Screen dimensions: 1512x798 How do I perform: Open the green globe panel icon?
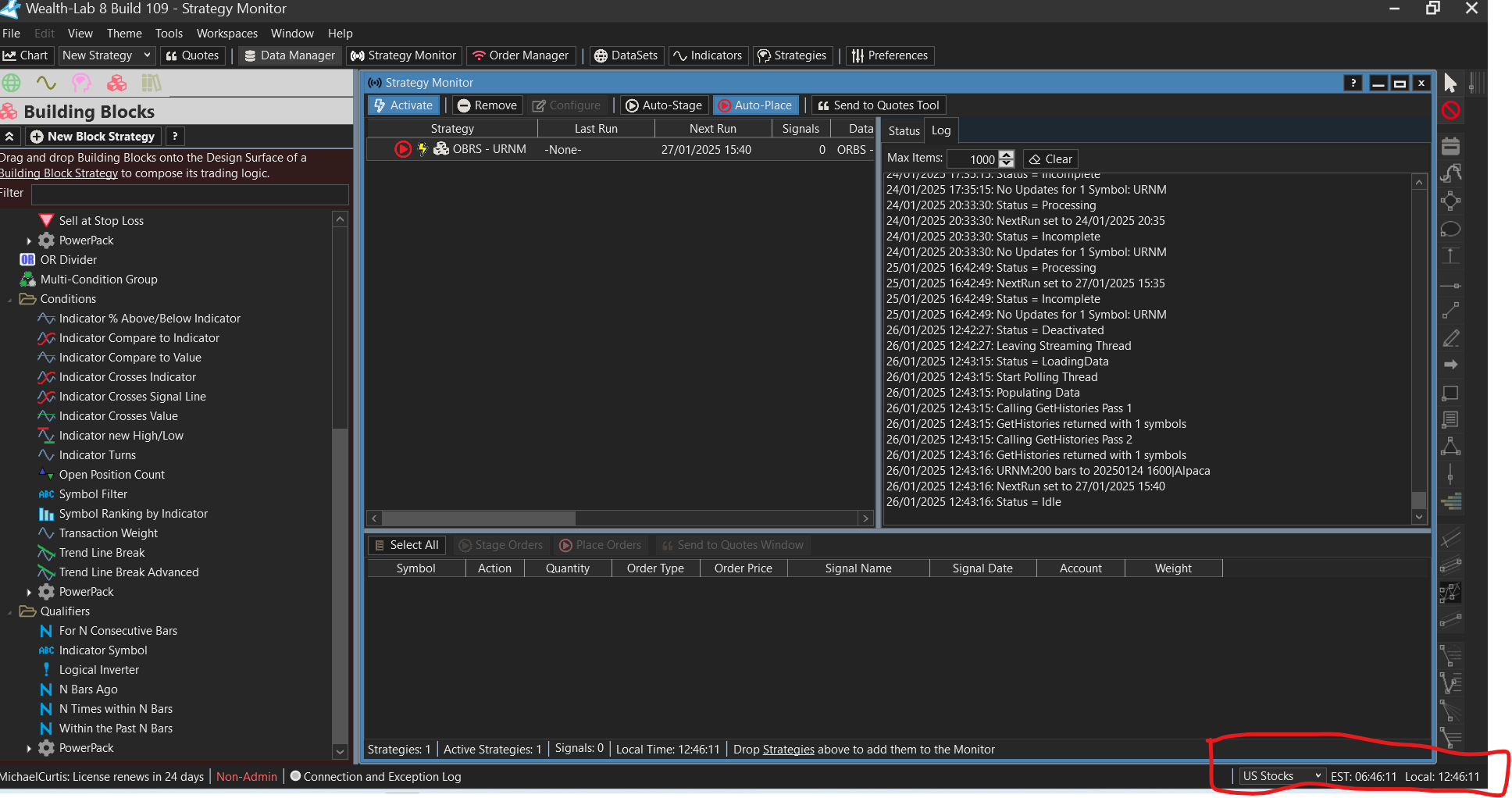point(12,83)
